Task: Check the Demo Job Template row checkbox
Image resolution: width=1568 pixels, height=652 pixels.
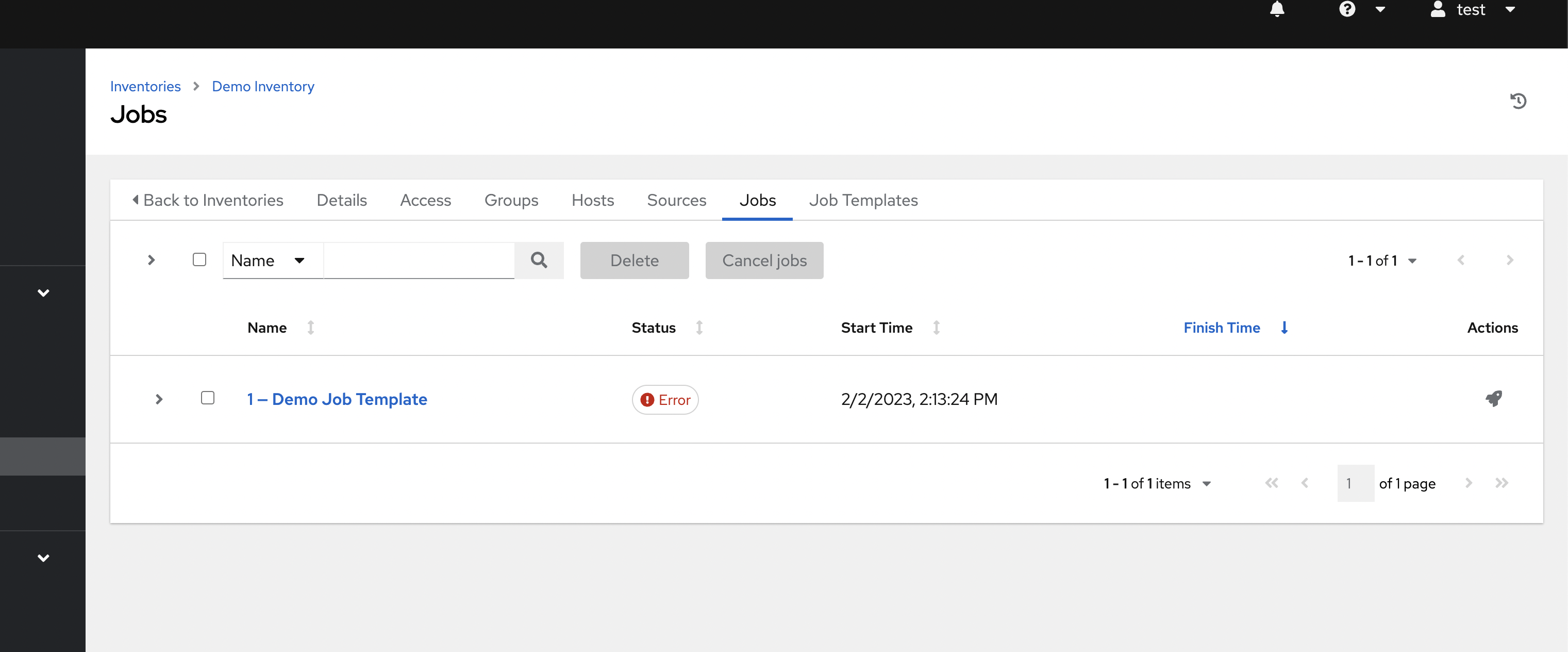Action: [x=208, y=399]
